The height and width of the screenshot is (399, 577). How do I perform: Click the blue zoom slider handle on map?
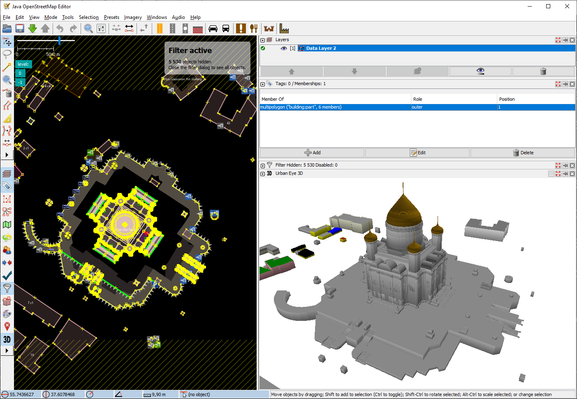coord(59,40)
